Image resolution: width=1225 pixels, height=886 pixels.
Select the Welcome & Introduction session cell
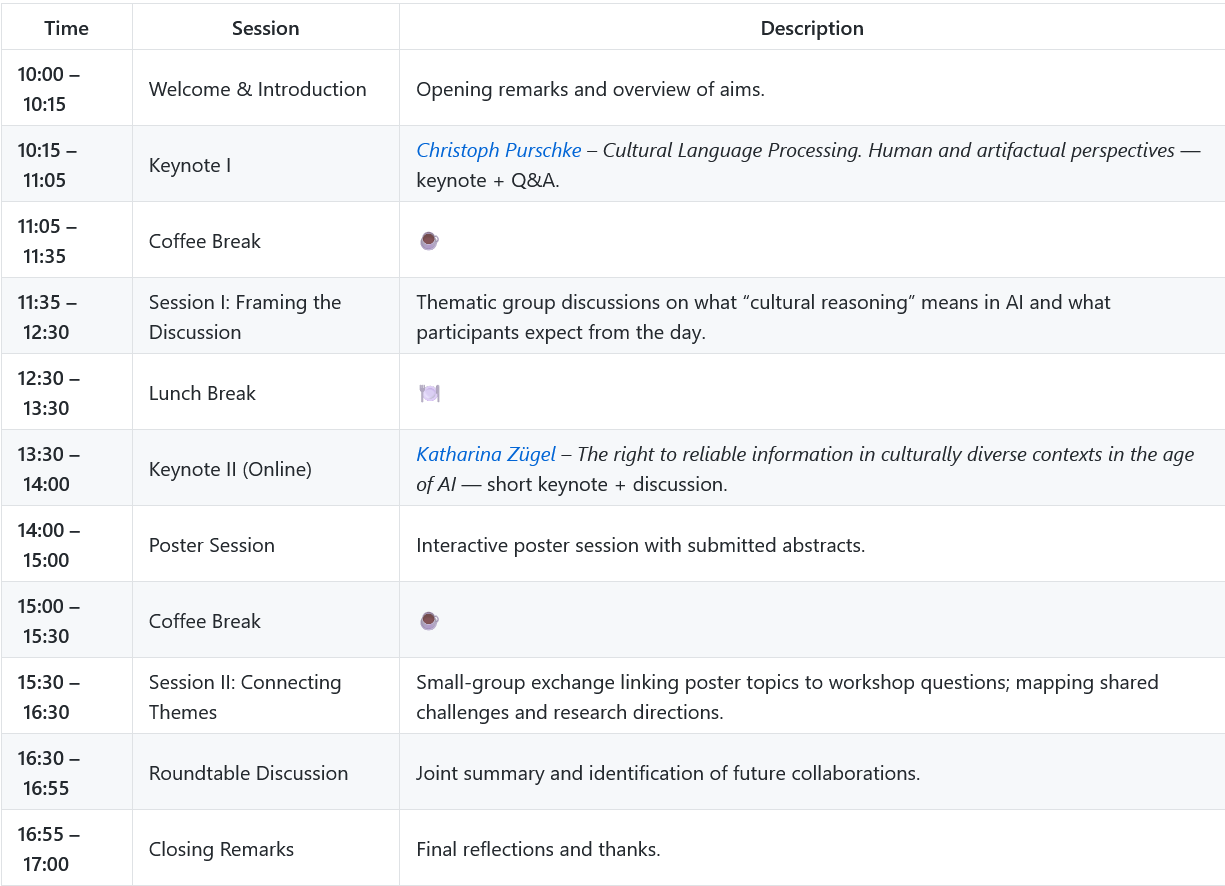coord(257,89)
